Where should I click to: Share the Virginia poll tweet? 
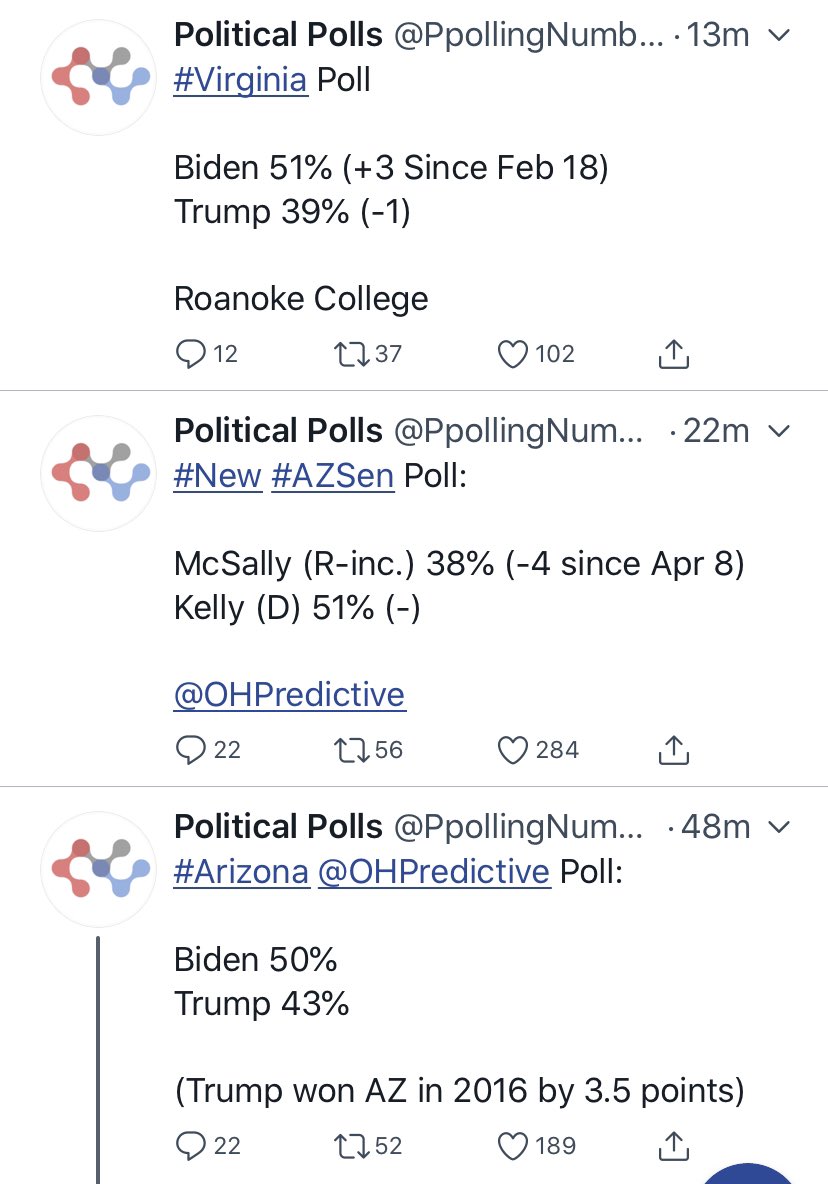click(x=674, y=353)
